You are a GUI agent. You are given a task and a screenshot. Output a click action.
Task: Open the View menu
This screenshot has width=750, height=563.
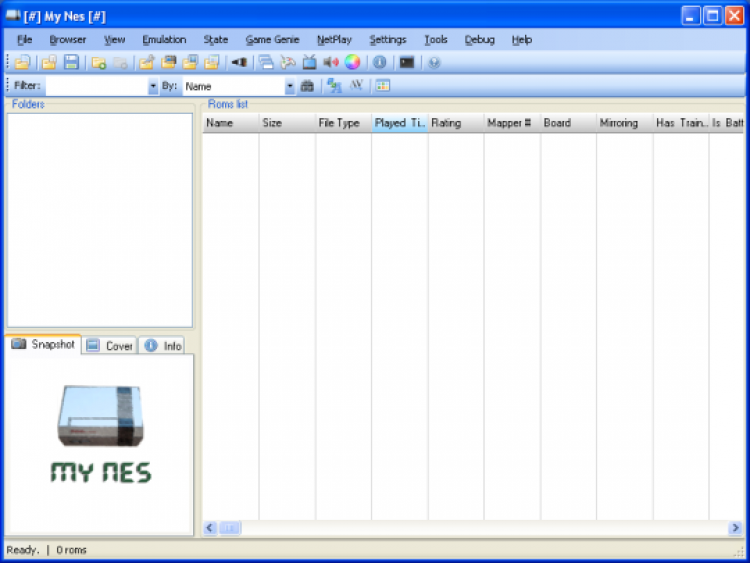(115, 40)
